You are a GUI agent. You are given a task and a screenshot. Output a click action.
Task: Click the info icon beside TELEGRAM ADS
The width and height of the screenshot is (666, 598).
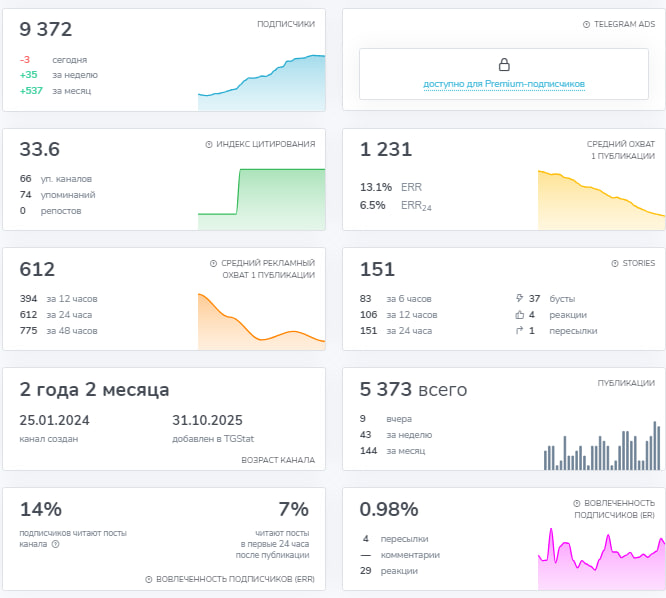[586, 24]
